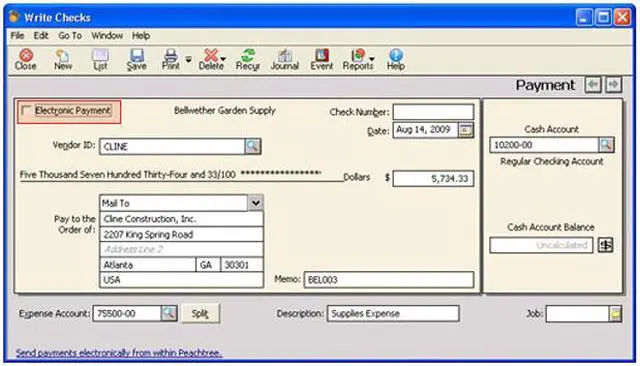Expand the Mail To dropdown
The width and height of the screenshot is (640, 366).
[256, 203]
